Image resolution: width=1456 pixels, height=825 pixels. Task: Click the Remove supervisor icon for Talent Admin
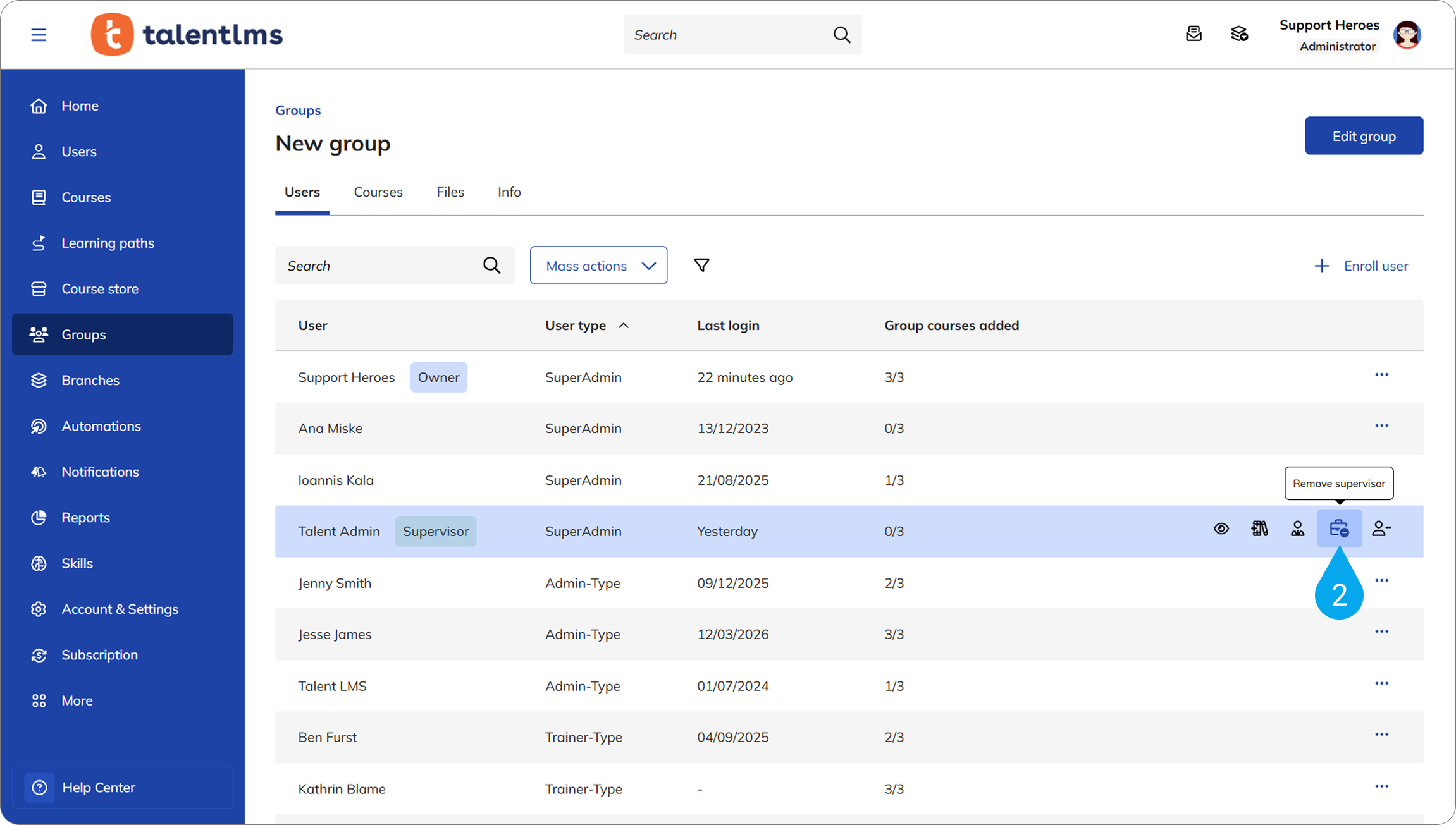1339,529
